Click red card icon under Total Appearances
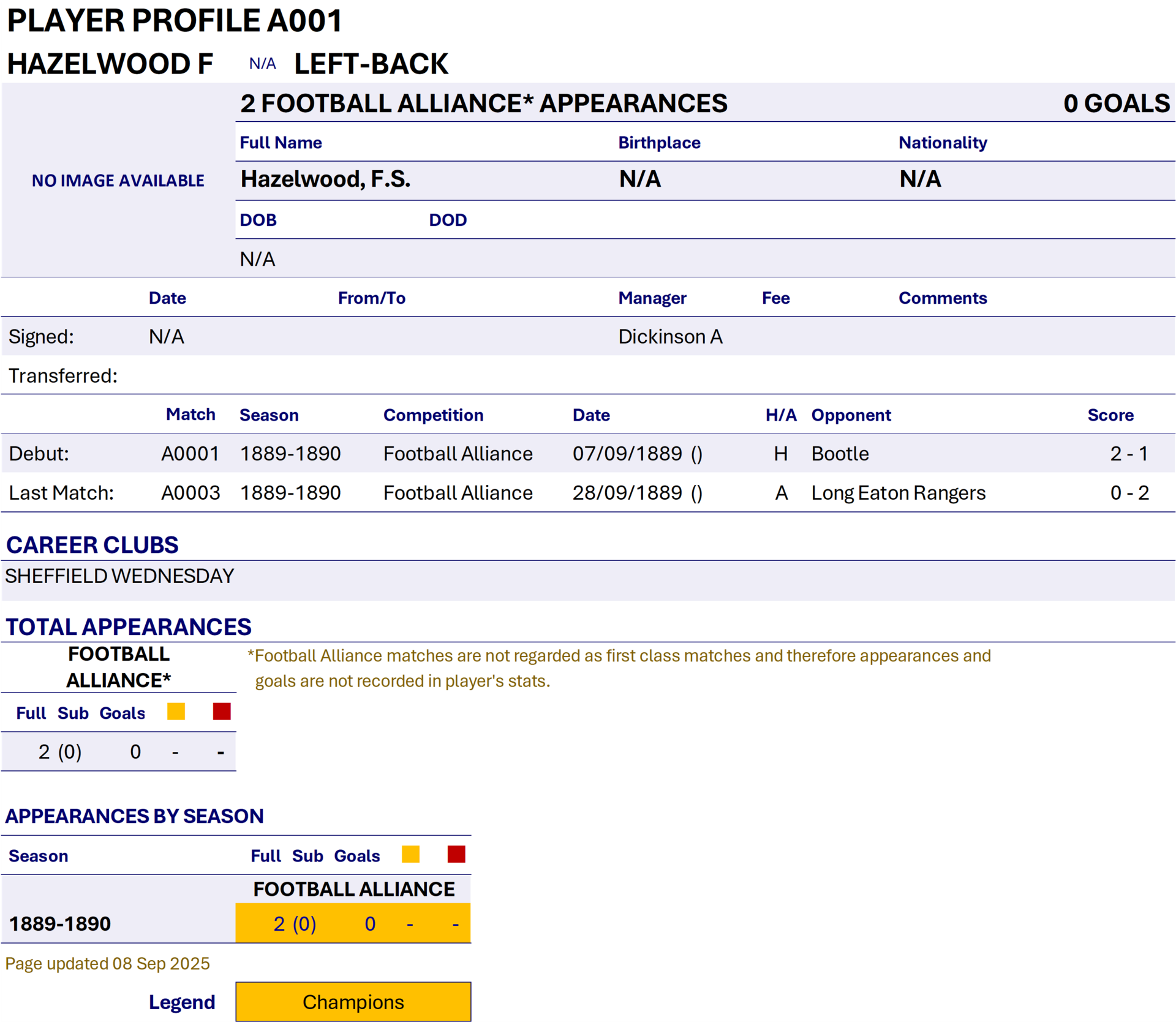Image resolution: width=1176 pixels, height=1022 pixels. pyautogui.click(x=221, y=712)
